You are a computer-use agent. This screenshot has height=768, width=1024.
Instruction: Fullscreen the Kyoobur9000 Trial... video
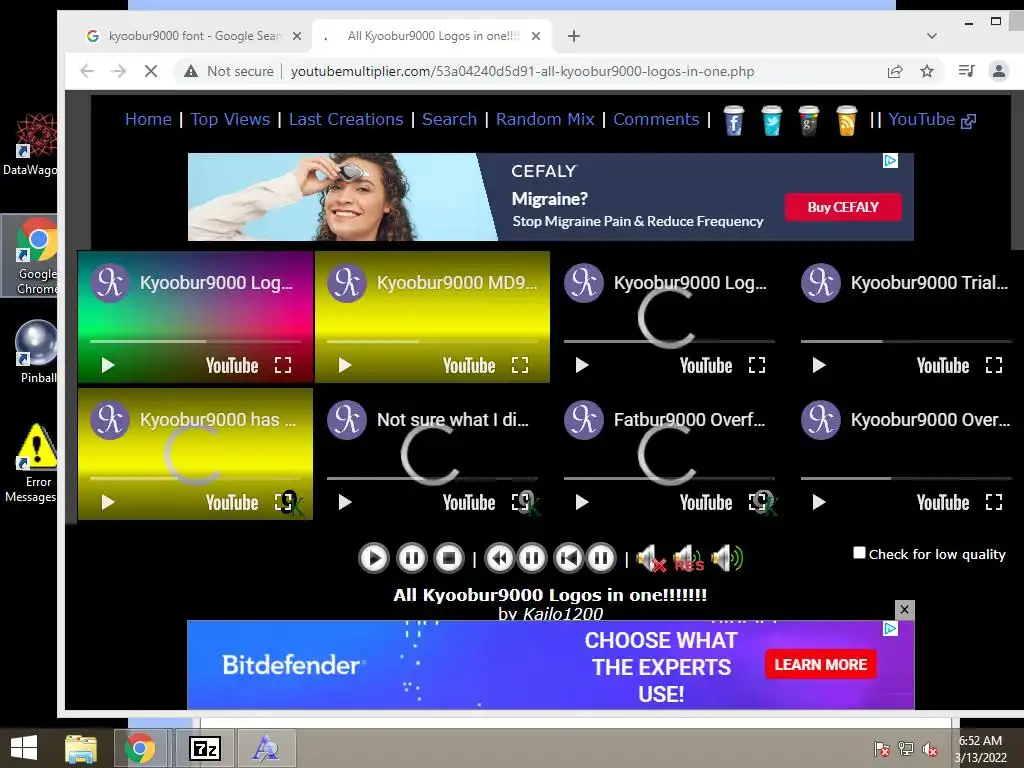click(x=994, y=365)
